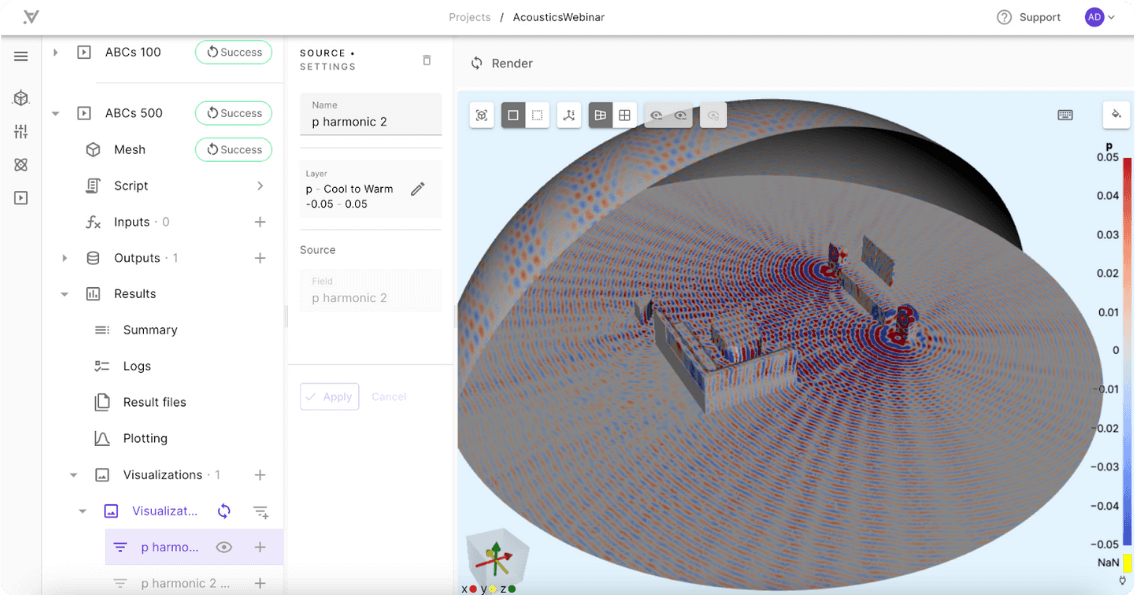Open the paint bucket color settings icon
The height and width of the screenshot is (596, 1135).
point(1116,114)
